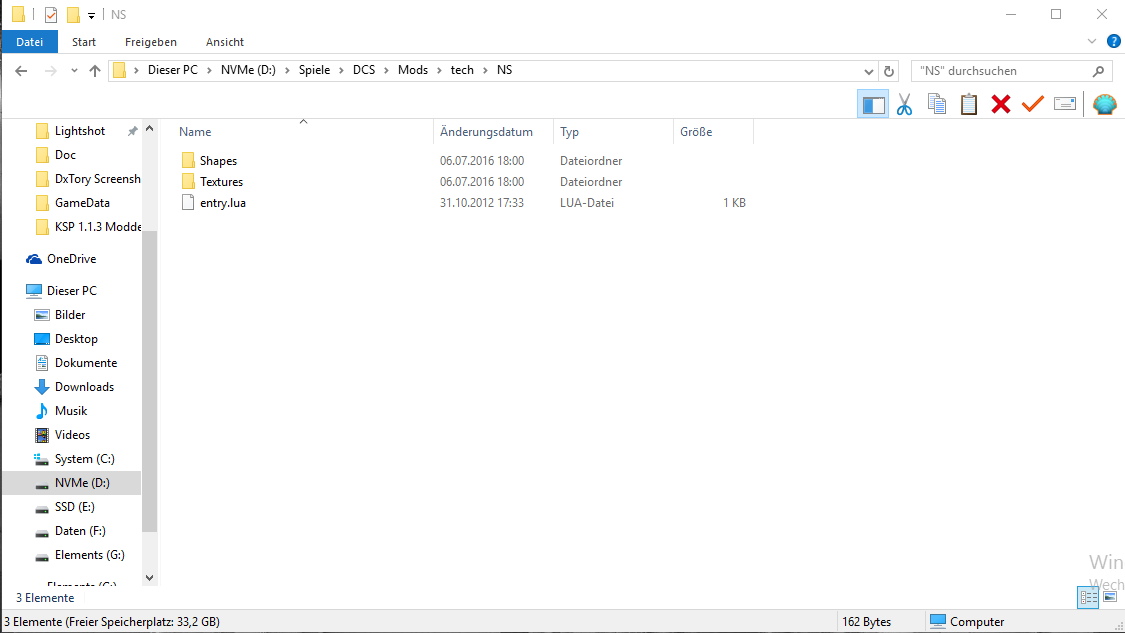Open the Doc folder in sidebar
The width and height of the screenshot is (1125, 633).
click(65, 154)
